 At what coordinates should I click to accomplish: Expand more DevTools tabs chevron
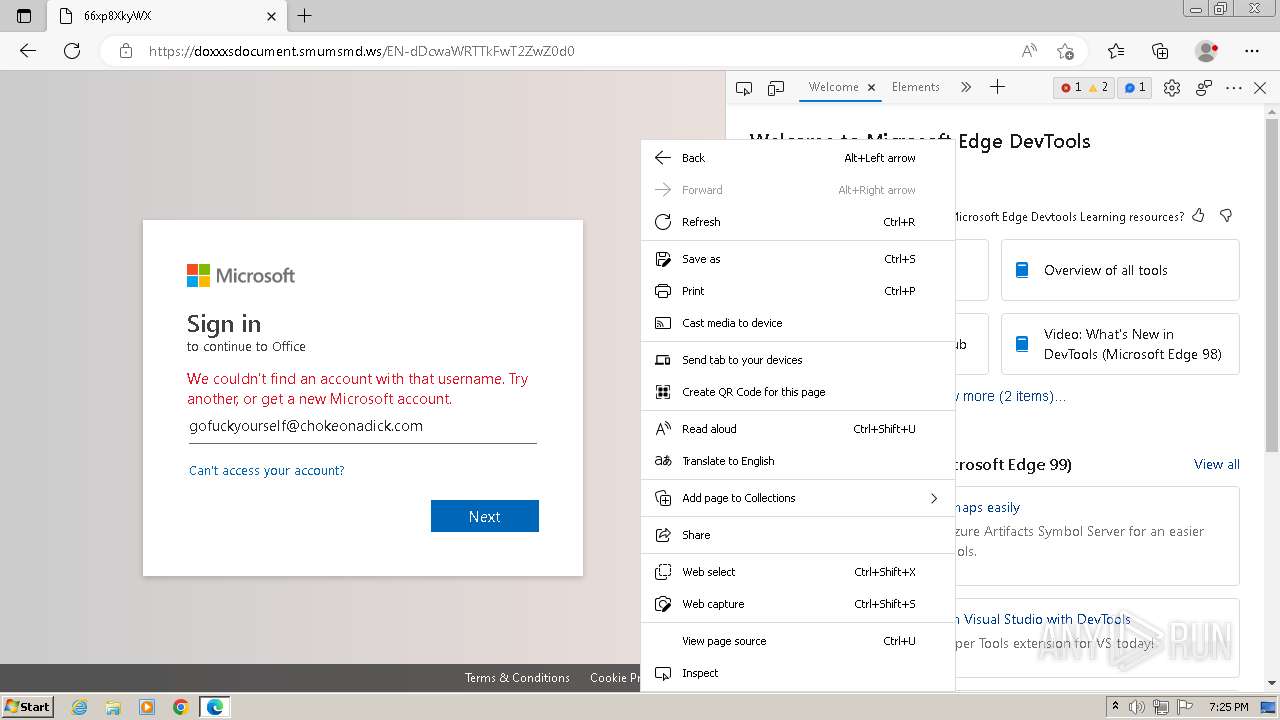(966, 88)
